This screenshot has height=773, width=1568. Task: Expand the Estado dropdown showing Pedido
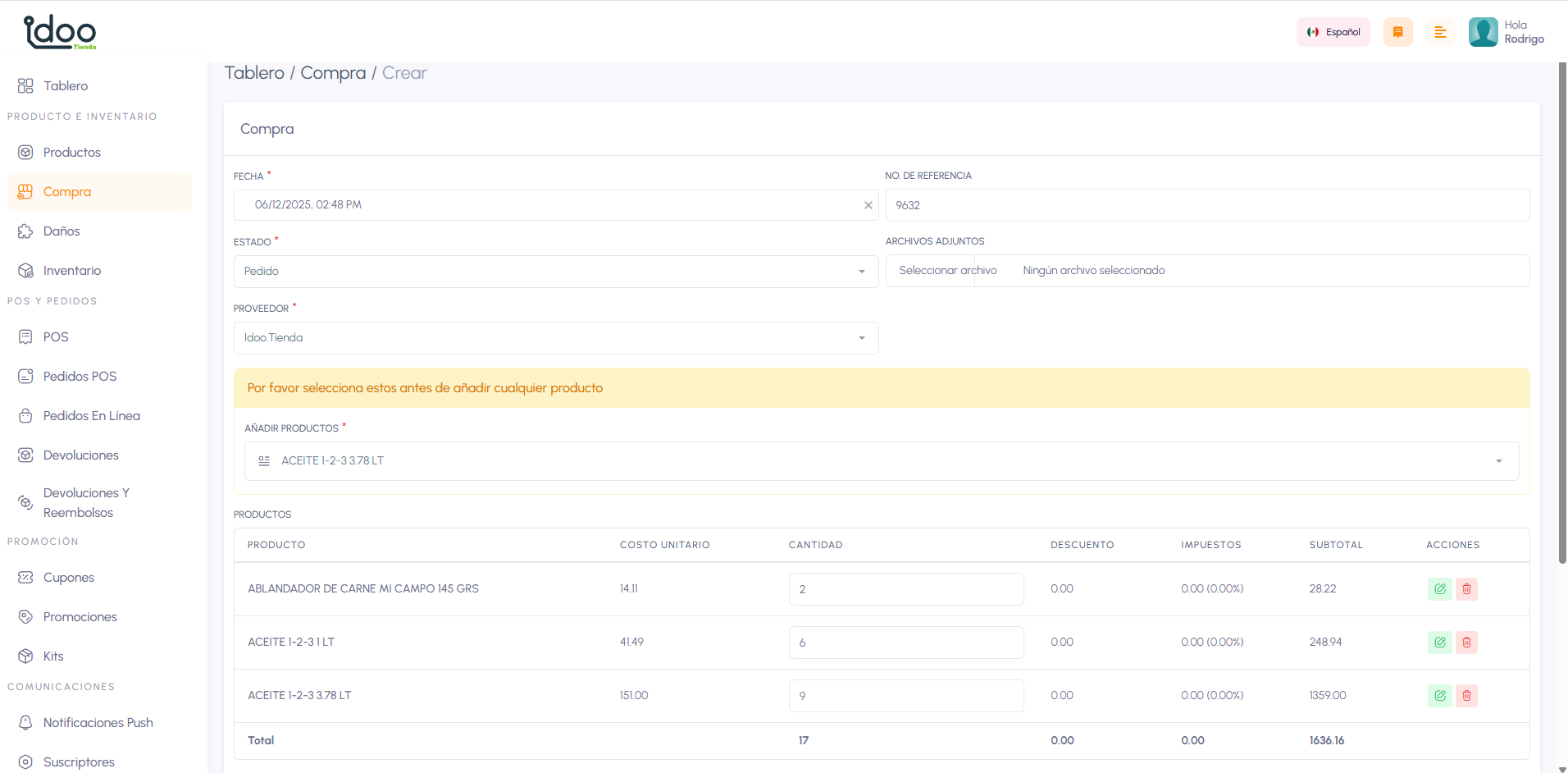click(555, 272)
